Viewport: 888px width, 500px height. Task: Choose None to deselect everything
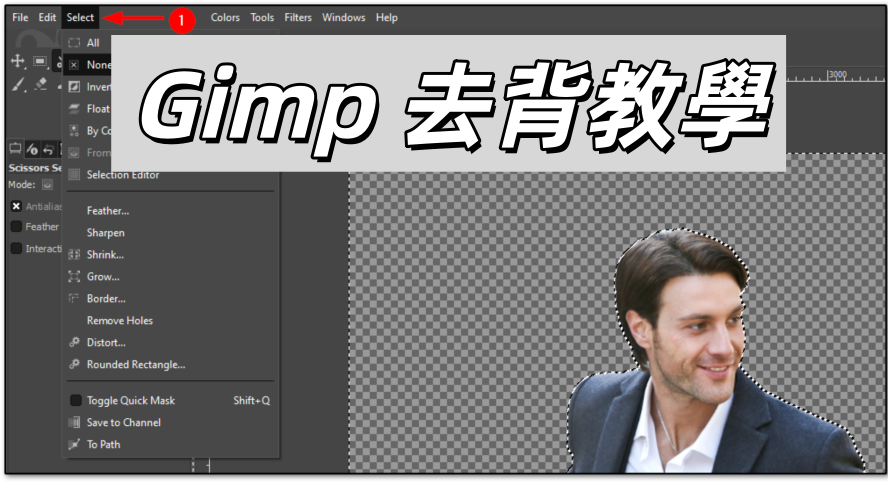[88, 65]
